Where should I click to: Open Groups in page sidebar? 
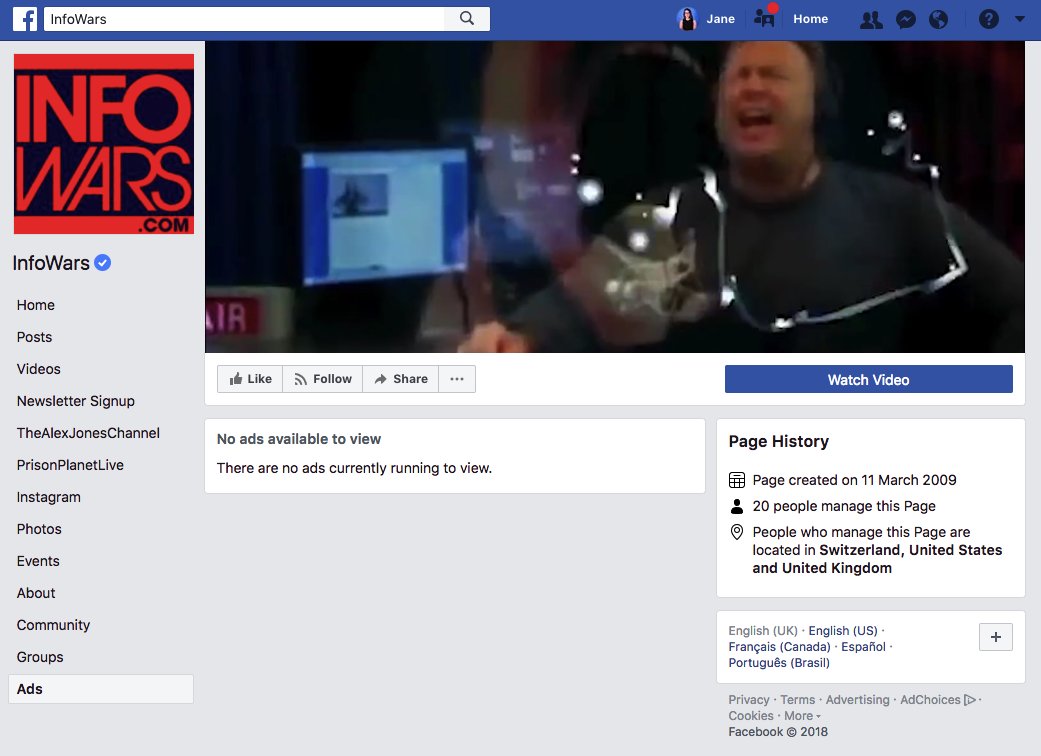[x=40, y=656]
